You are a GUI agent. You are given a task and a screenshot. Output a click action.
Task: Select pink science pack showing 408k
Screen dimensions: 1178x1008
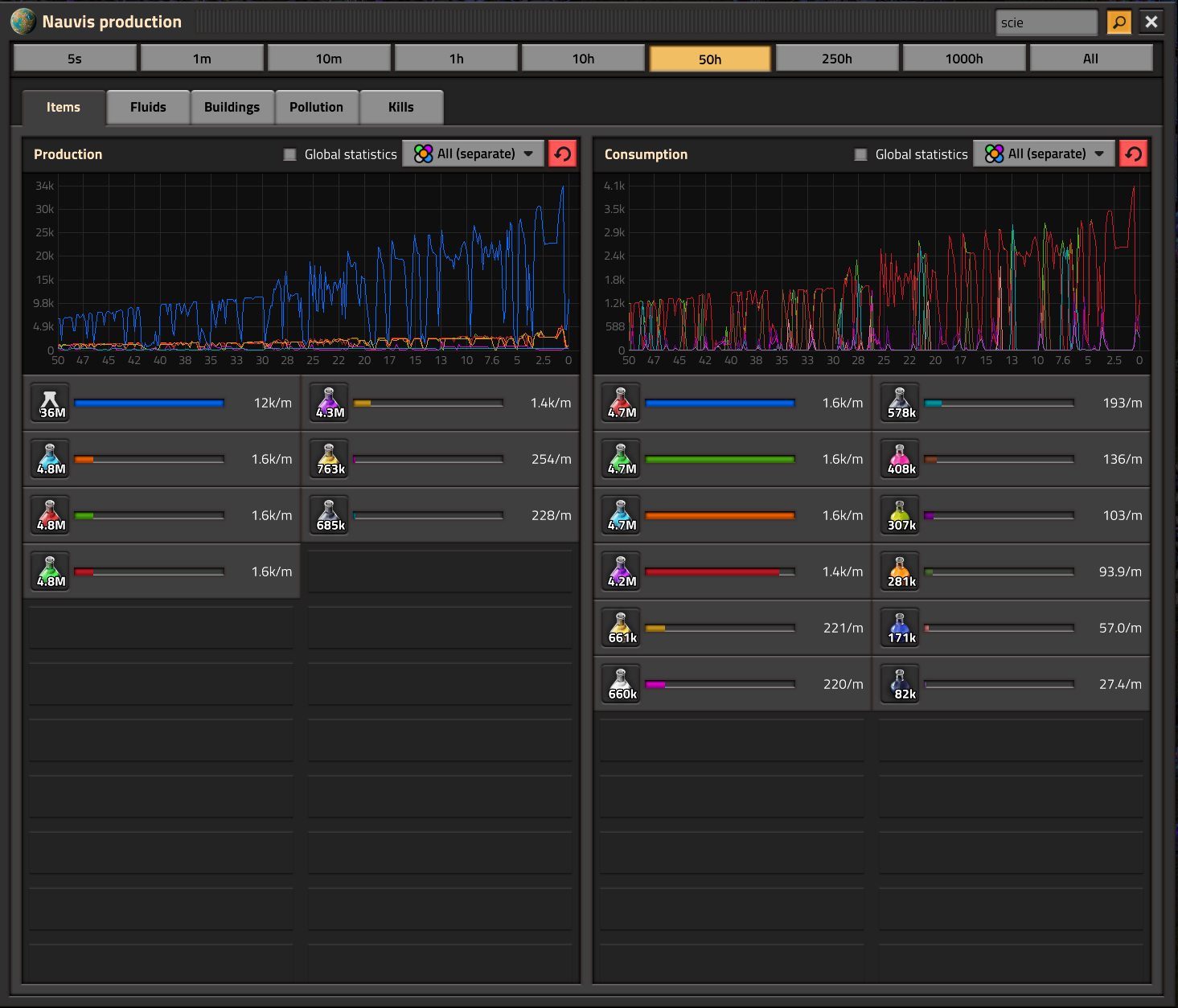[900, 458]
